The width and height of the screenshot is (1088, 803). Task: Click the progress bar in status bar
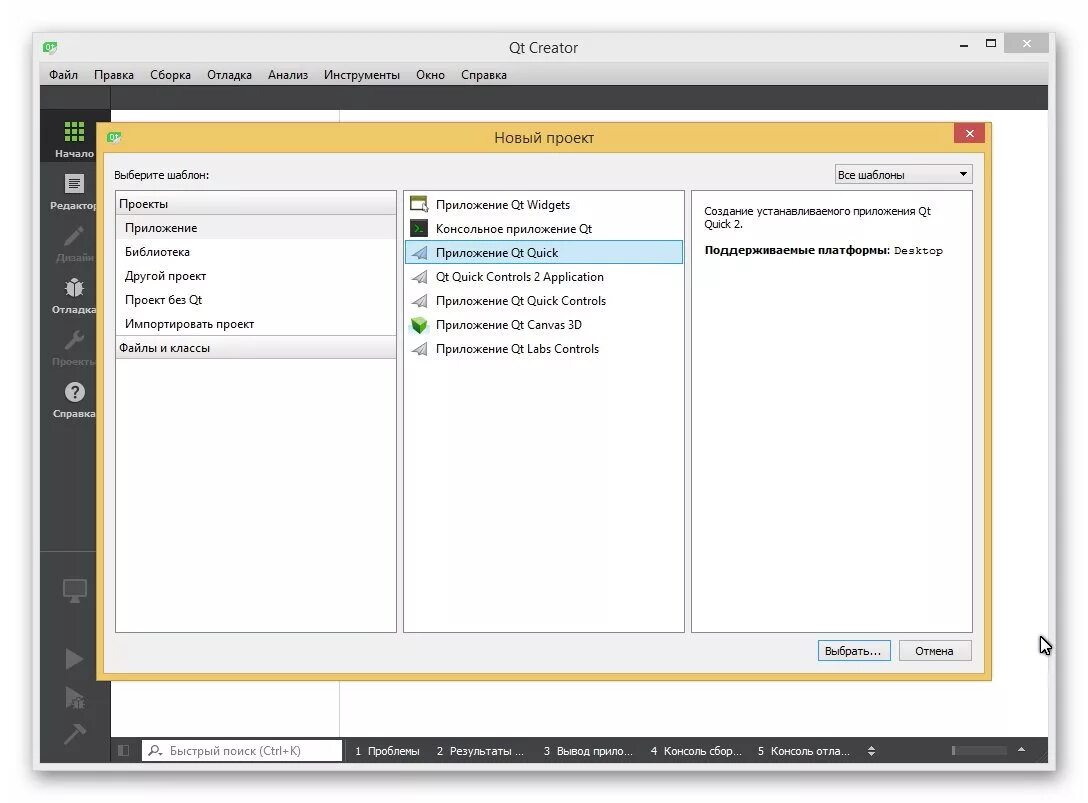tap(979, 750)
